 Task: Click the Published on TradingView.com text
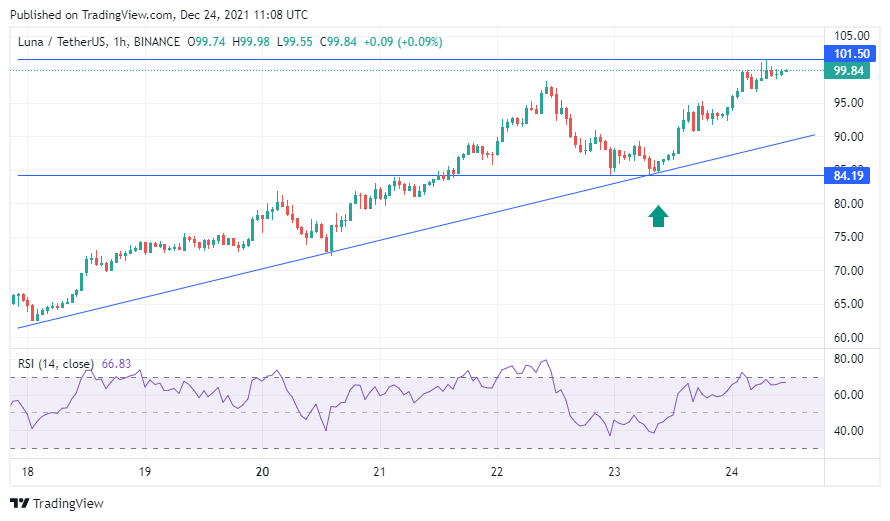pos(158,15)
